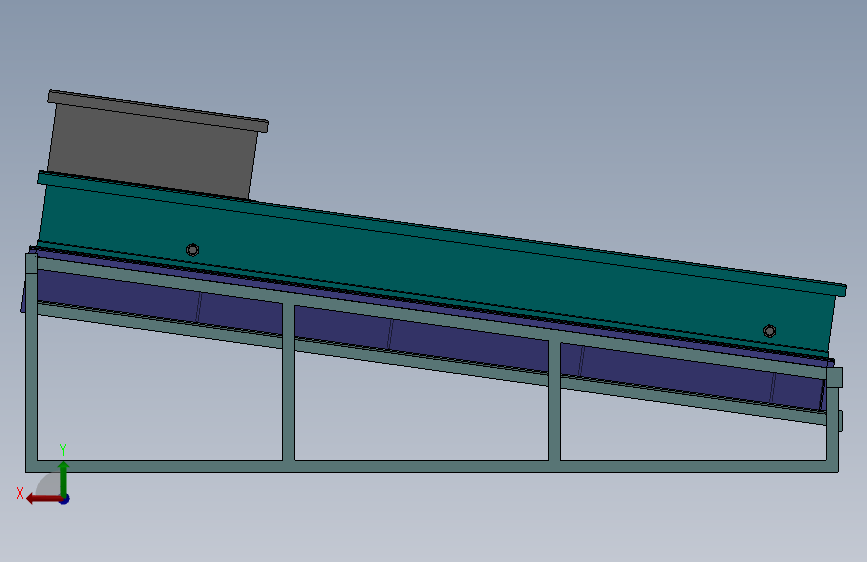This screenshot has width=867, height=562.
Task: Select the left bolt on teal trough
Action: [192, 250]
